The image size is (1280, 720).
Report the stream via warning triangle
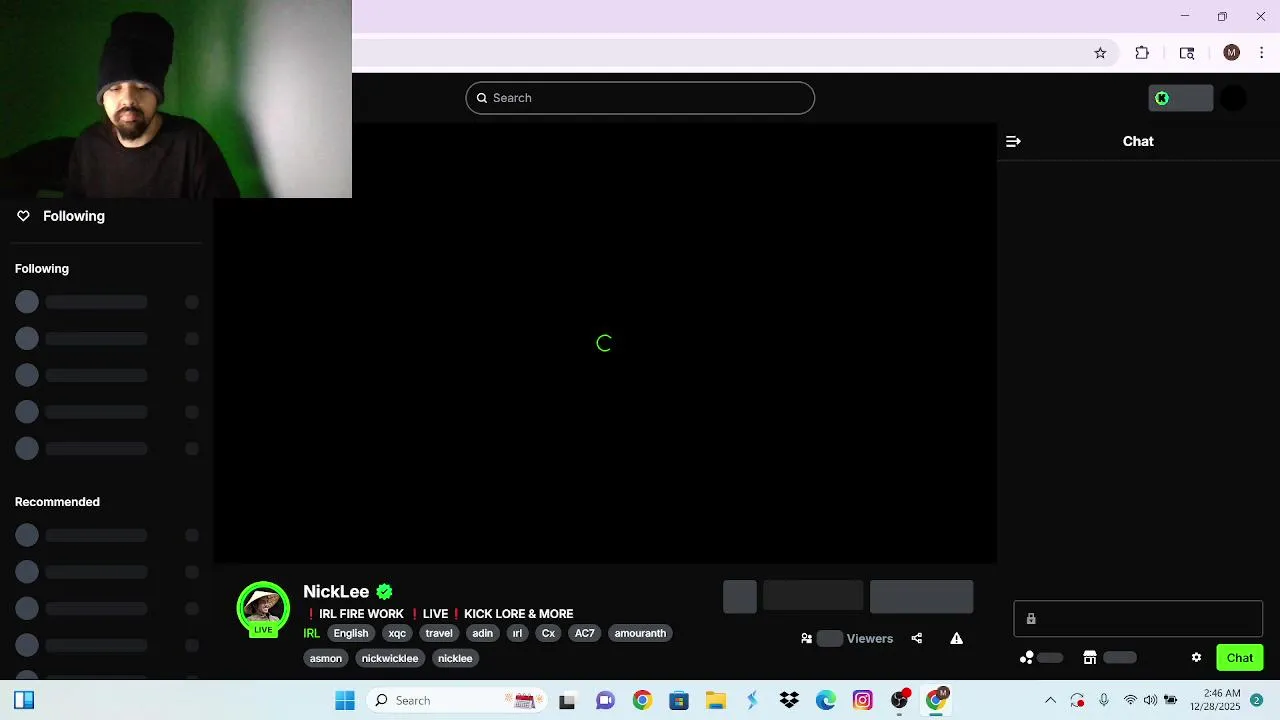956,638
